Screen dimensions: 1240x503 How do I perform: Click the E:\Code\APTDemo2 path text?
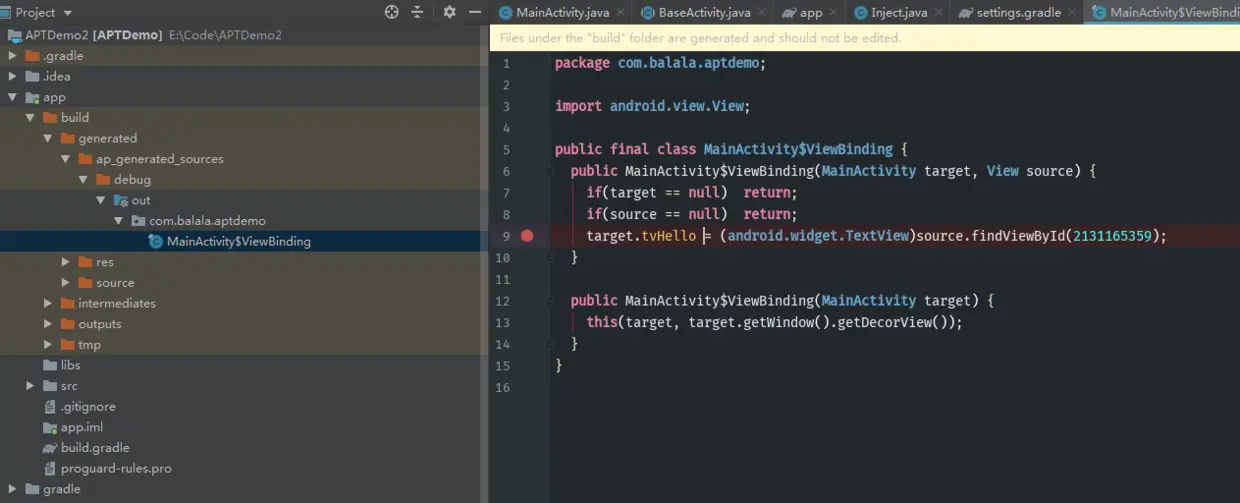(227, 35)
